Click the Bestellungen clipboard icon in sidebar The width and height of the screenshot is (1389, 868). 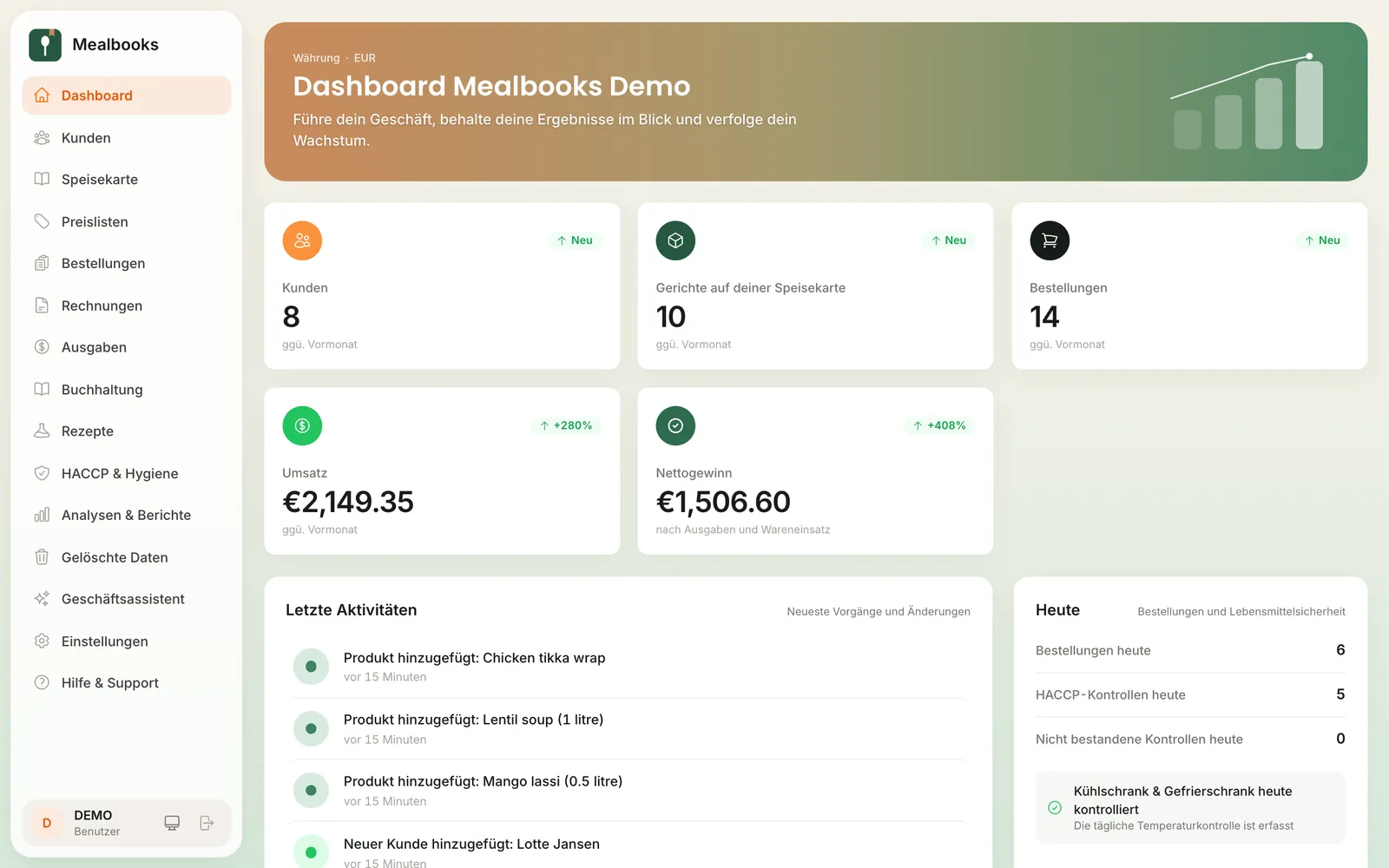[x=42, y=263]
